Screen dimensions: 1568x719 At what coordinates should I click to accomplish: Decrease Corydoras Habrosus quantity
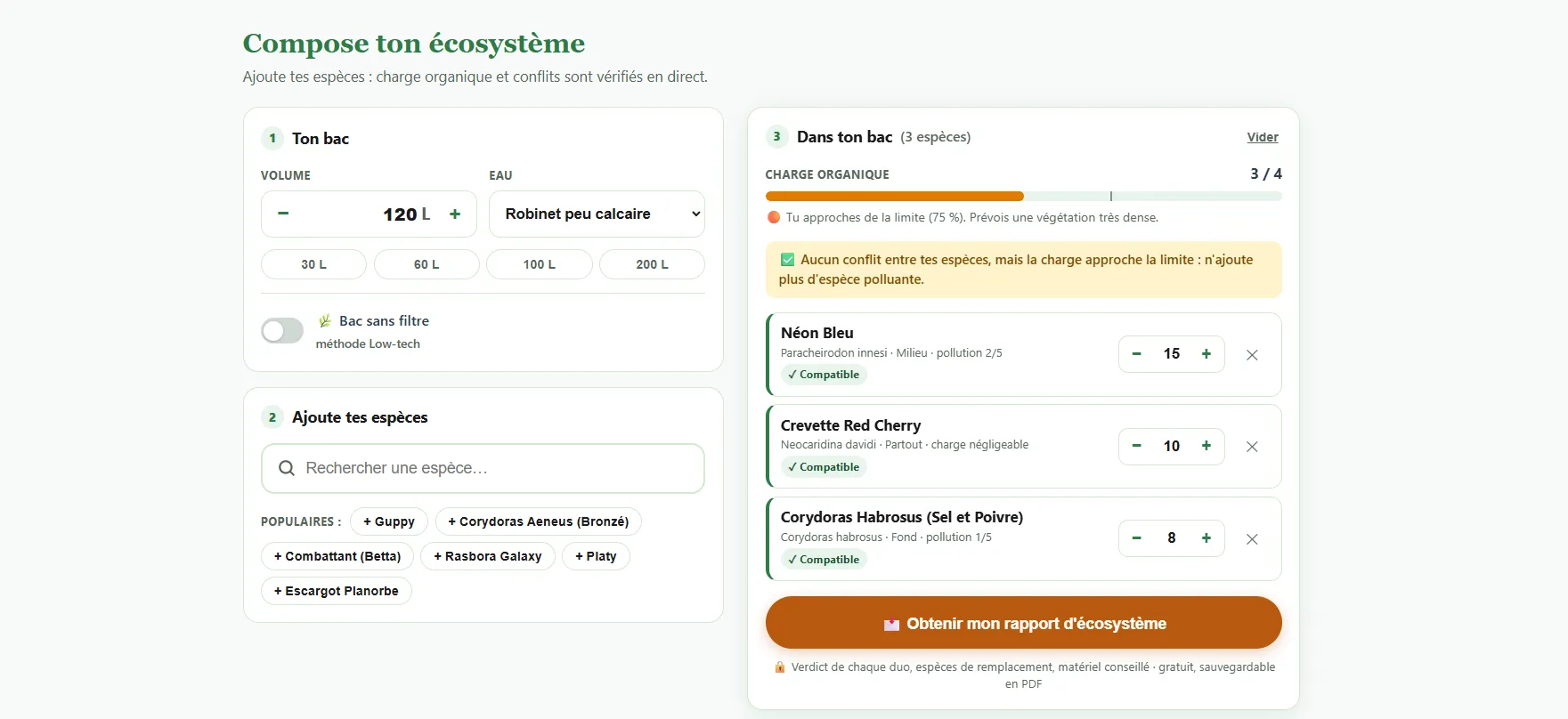click(1137, 538)
